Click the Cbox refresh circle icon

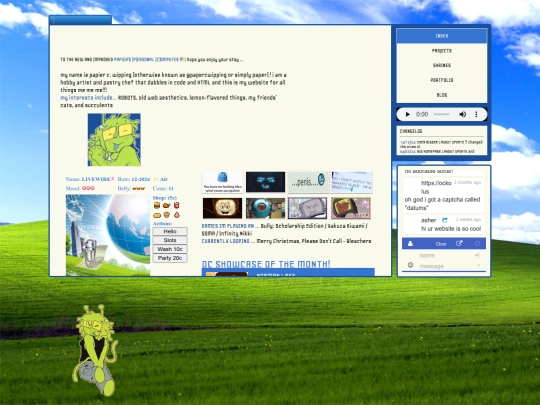click(477, 243)
